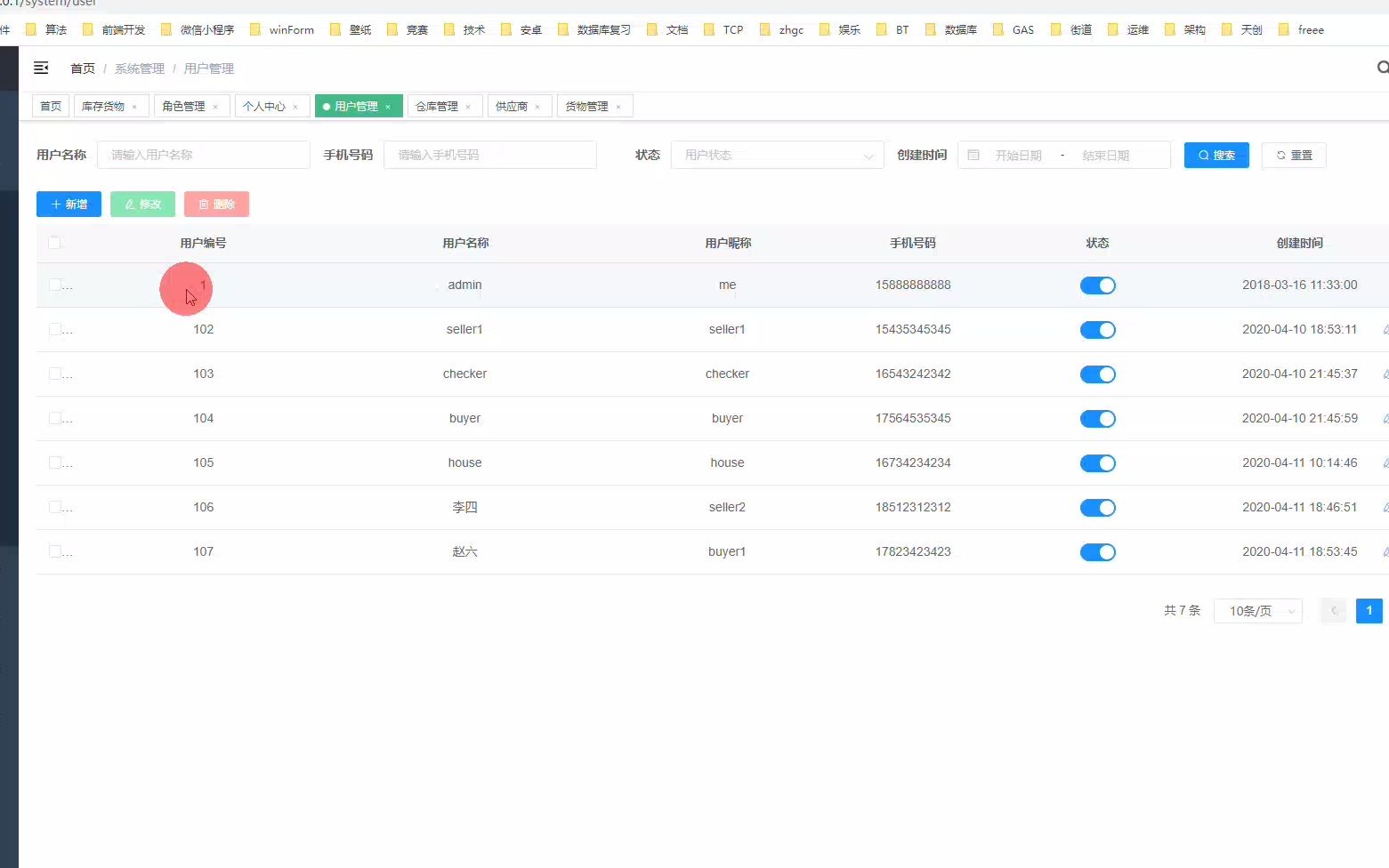Image resolution: width=1389 pixels, height=868 pixels.
Task: Open the 娱乐 bookmark folder
Action: click(x=840, y=29)
